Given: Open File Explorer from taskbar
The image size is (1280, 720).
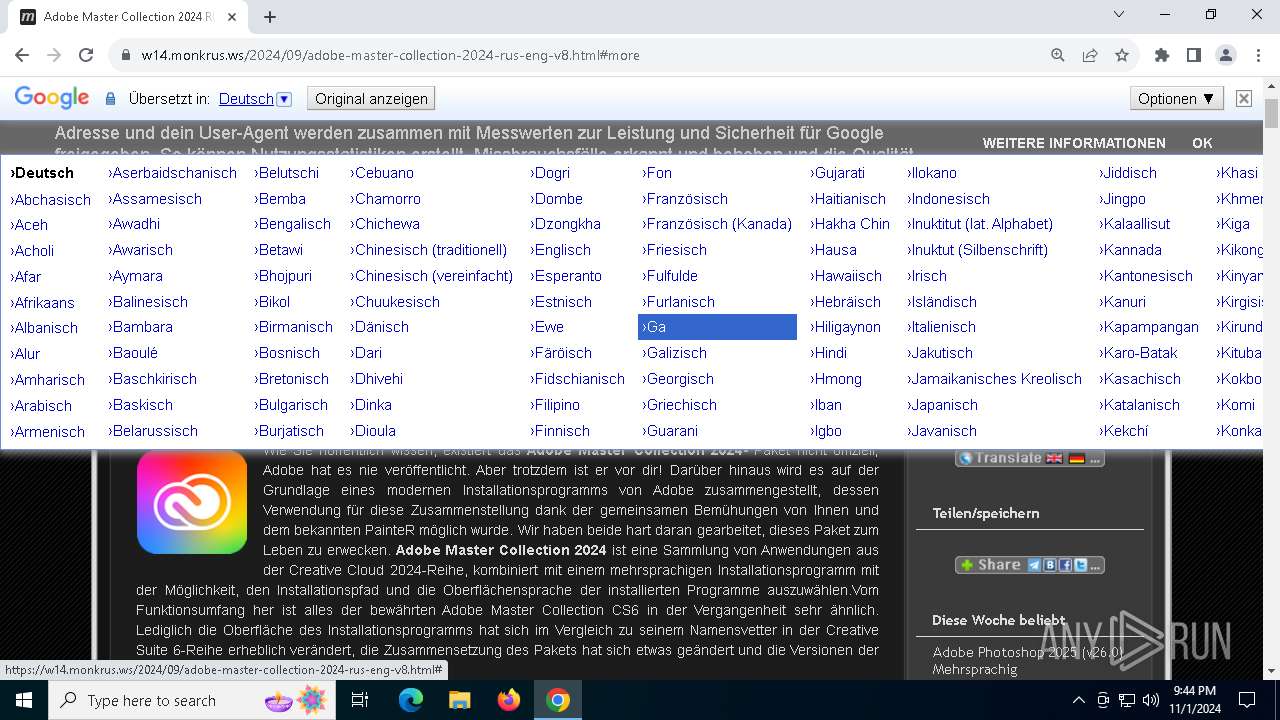Looking at the screenshot, I should (x=460, y=700).
